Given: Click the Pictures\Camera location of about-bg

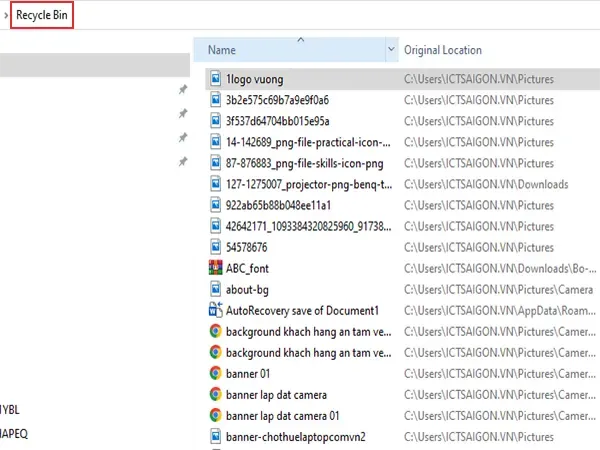Looking at the screenshot, I should 499,290.
